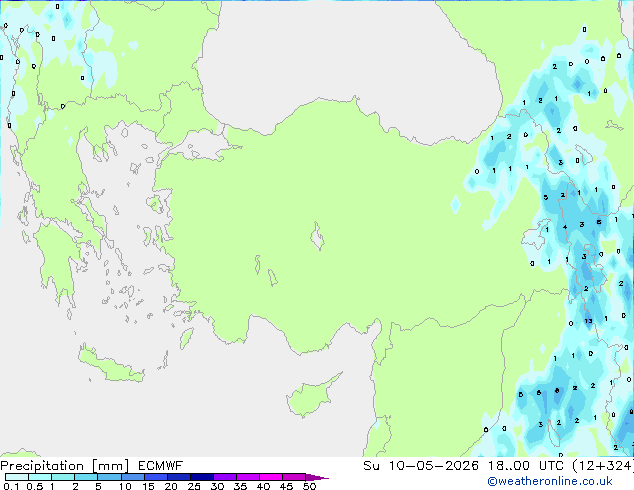Click the legend label '50'
This screenshot has height=490, width=634.
pyautogui.click(x=309, y=486)
